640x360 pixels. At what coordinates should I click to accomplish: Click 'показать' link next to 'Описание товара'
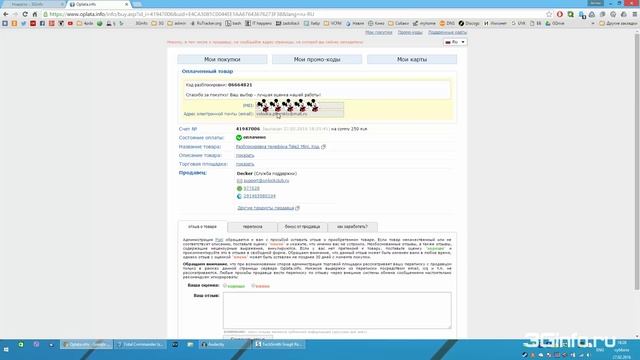click(x=245, y=156)
